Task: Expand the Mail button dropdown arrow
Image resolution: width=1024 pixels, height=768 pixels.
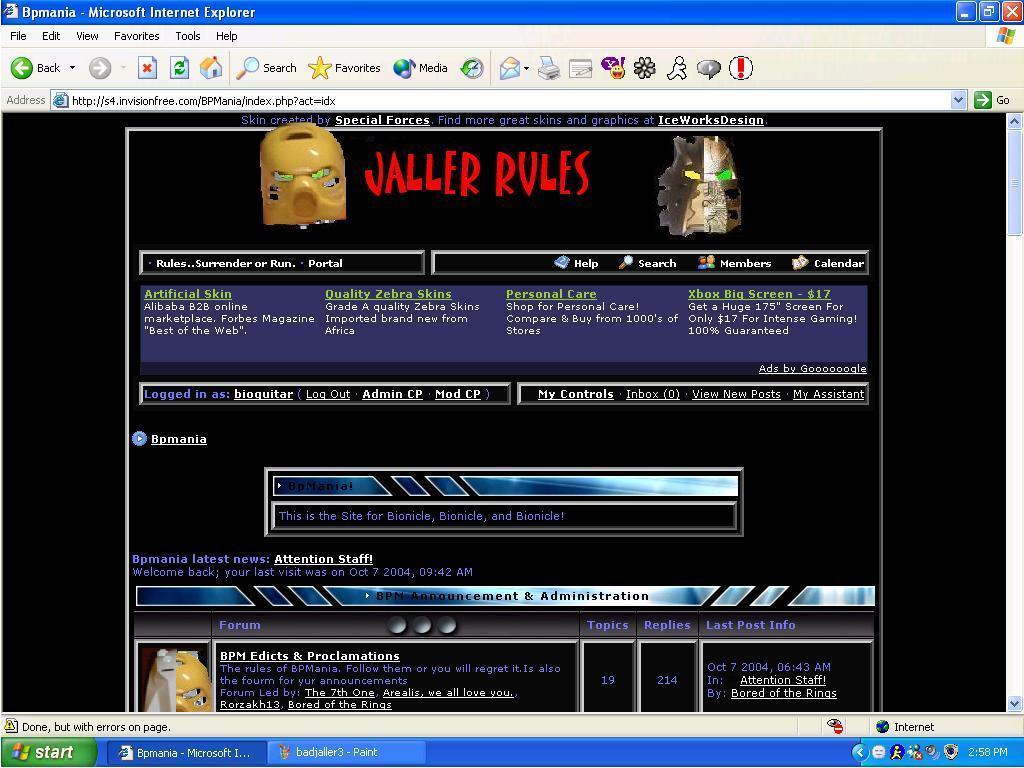Action: click(526, 68)
